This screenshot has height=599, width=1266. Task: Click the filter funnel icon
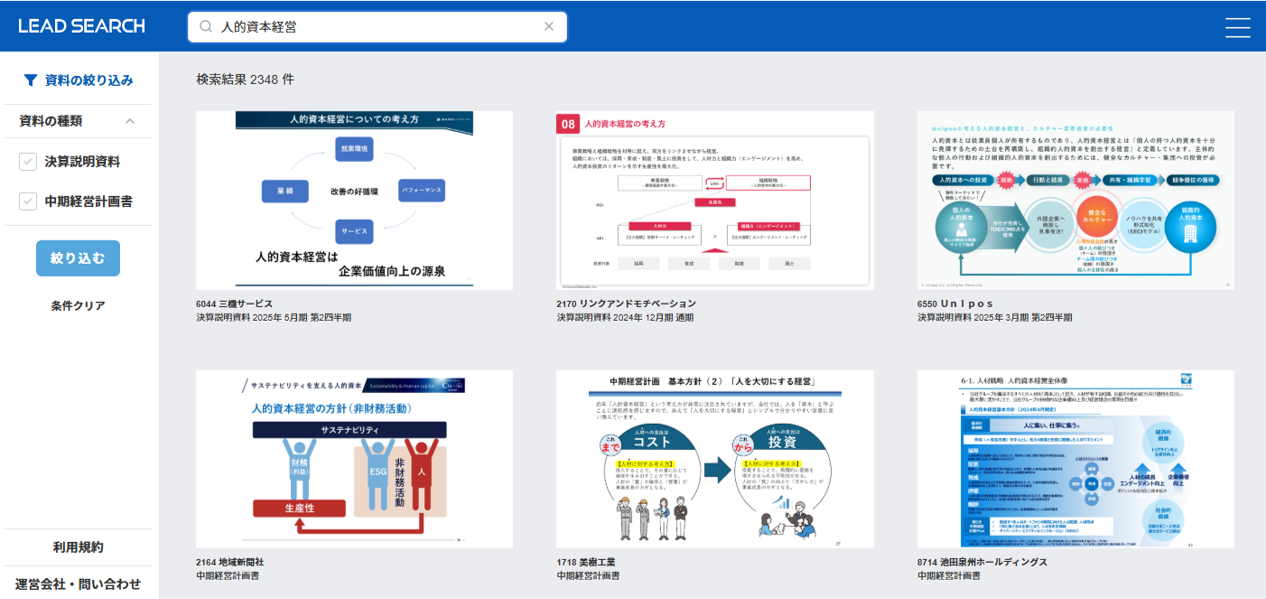tap(30, 80)
